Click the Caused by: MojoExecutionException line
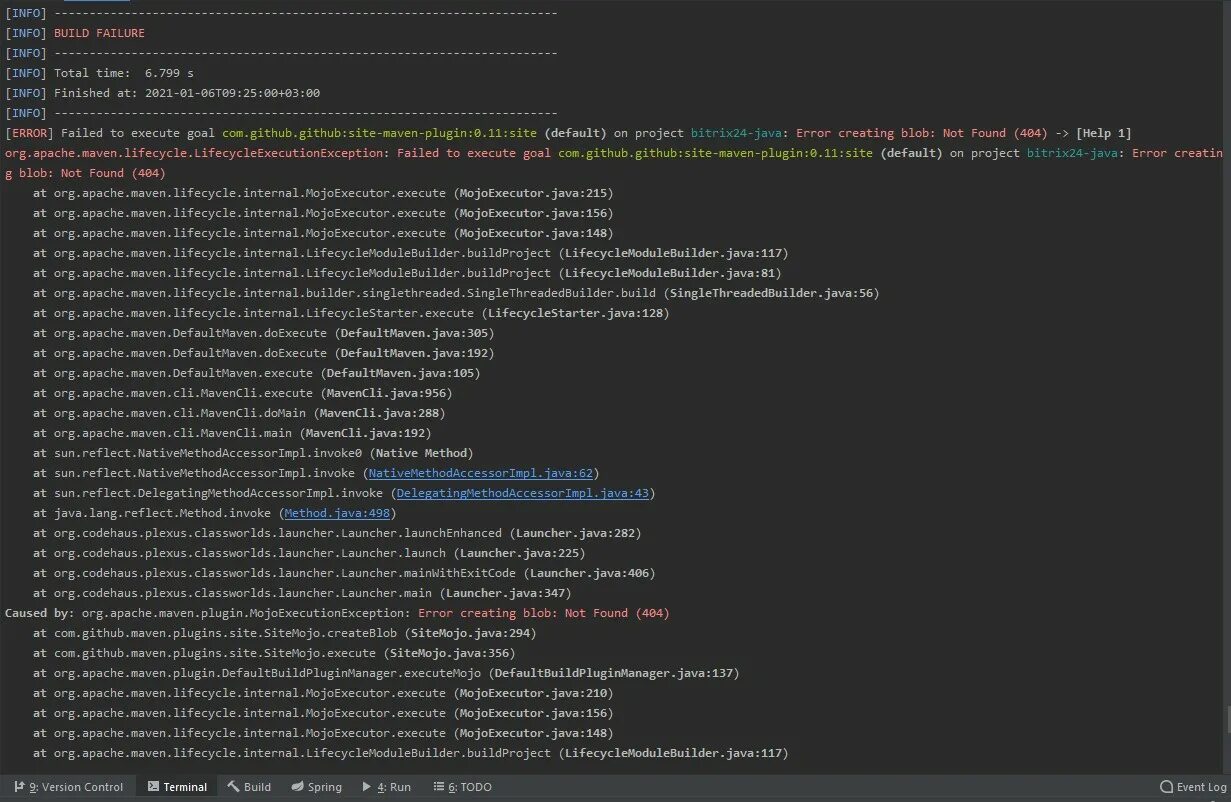 pos(337,613)
